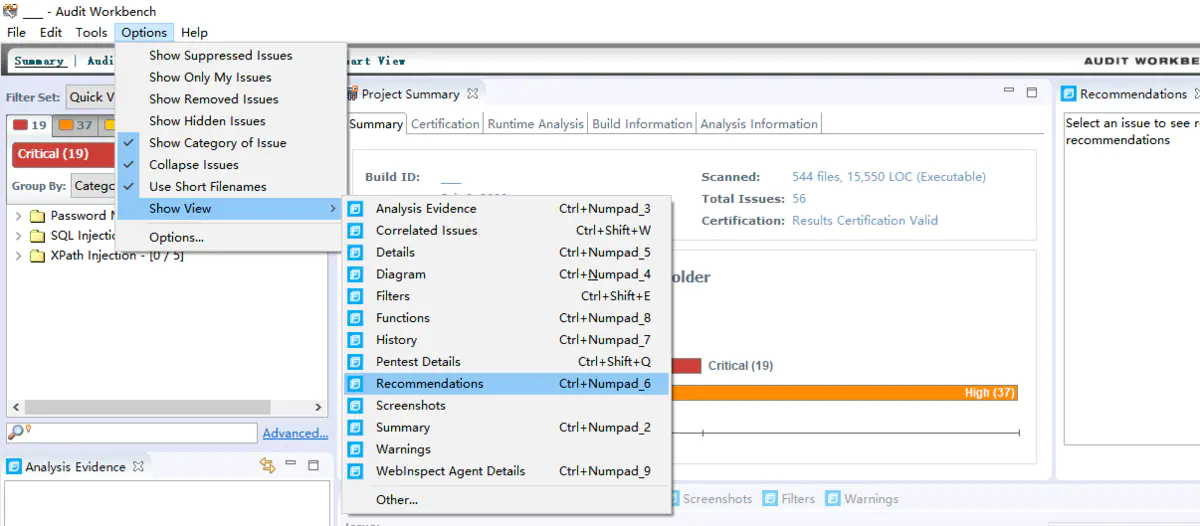Click the History view icon
This screenshot has height=526, width=1200.
tap(355, 340)
